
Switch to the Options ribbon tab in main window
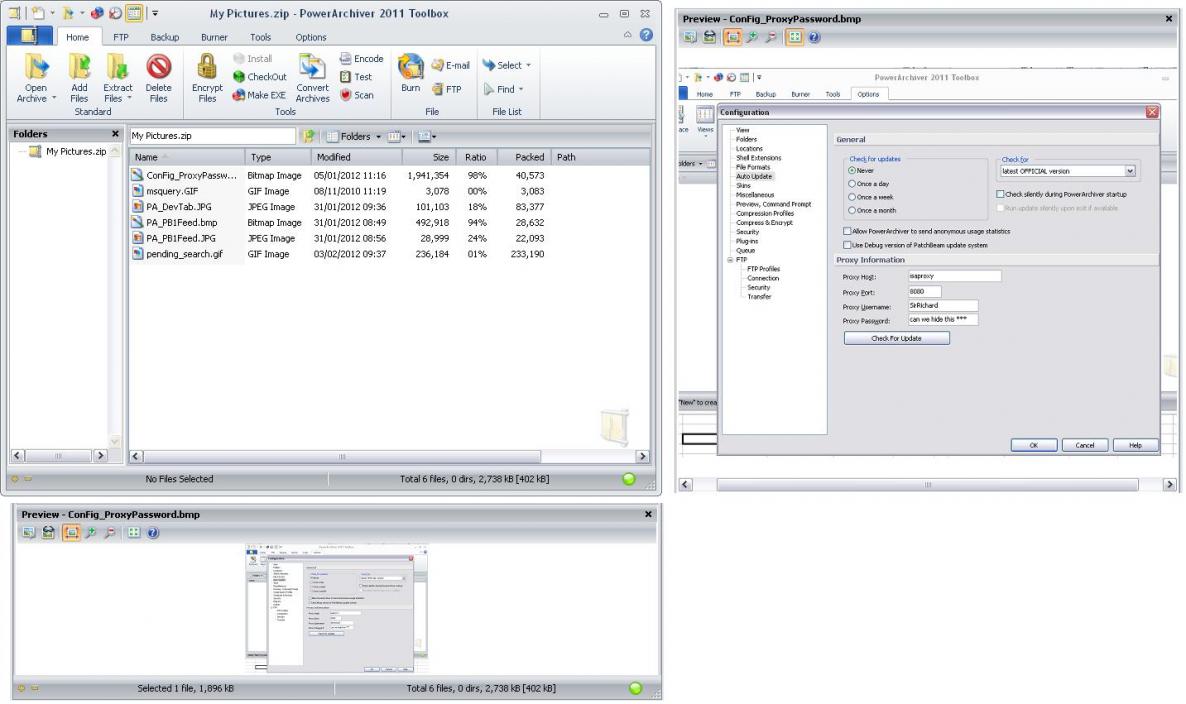click(x=311, y=37)
